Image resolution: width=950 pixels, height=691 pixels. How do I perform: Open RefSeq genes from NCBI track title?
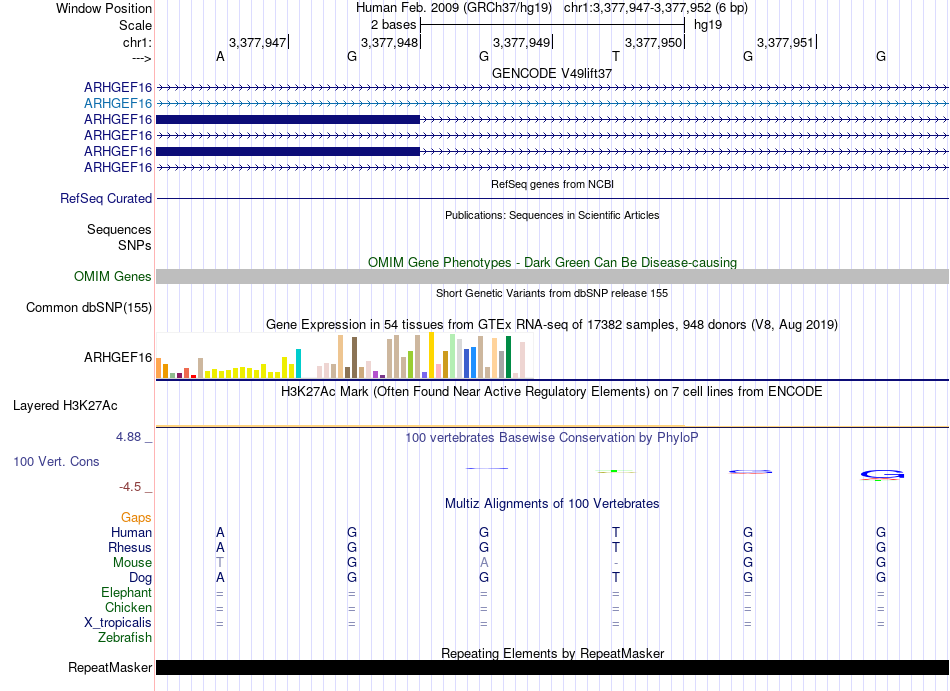pyautogui.click(x=552, y=184)
